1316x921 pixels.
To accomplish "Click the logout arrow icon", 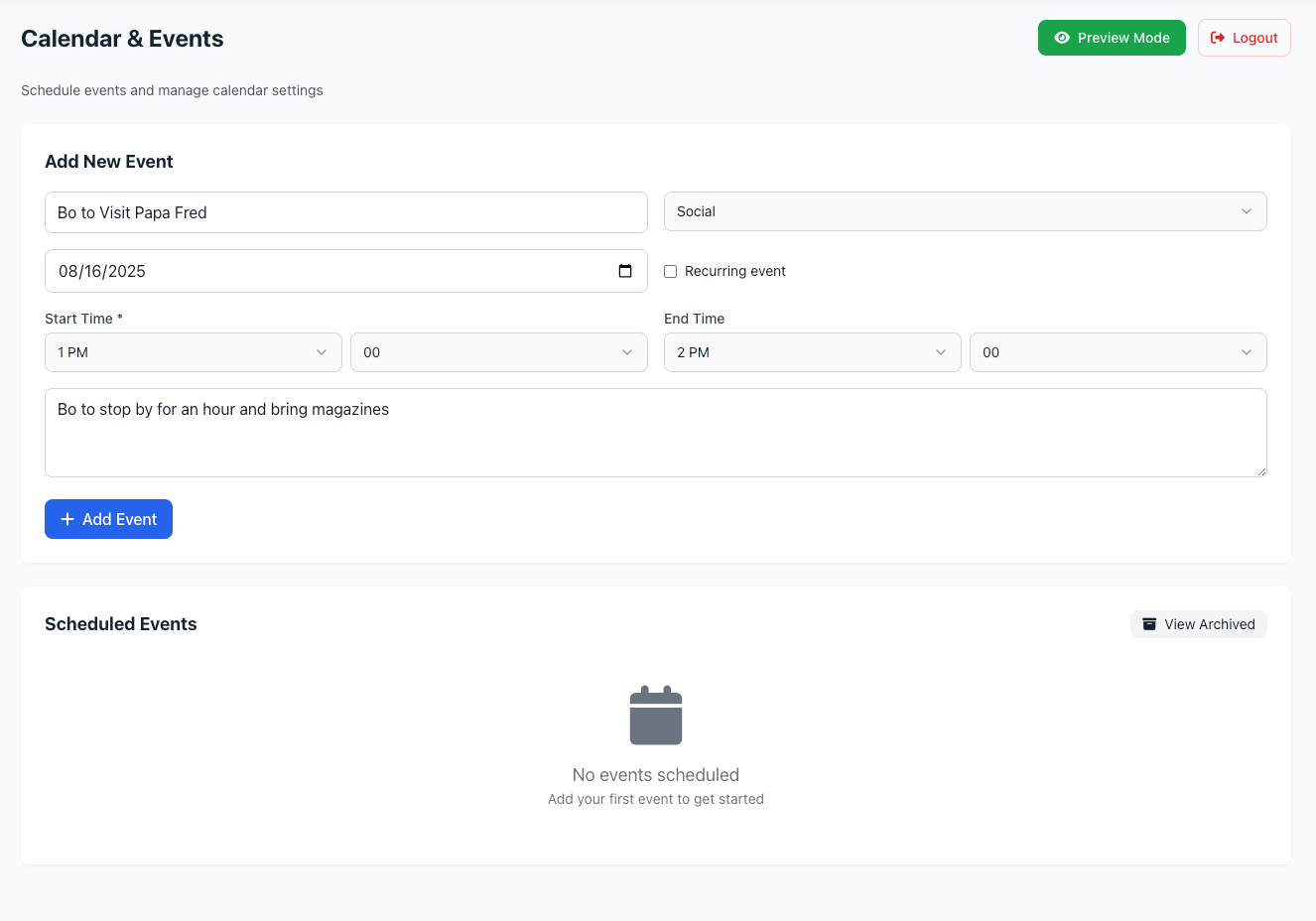I will tap(1218, 38).
